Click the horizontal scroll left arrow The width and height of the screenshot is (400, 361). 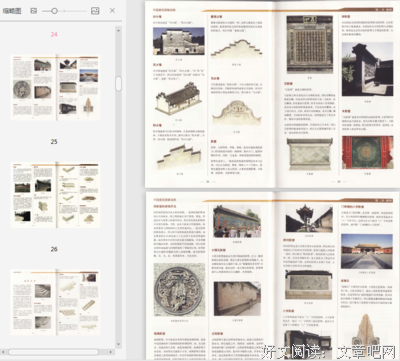(x=4, y=352)
